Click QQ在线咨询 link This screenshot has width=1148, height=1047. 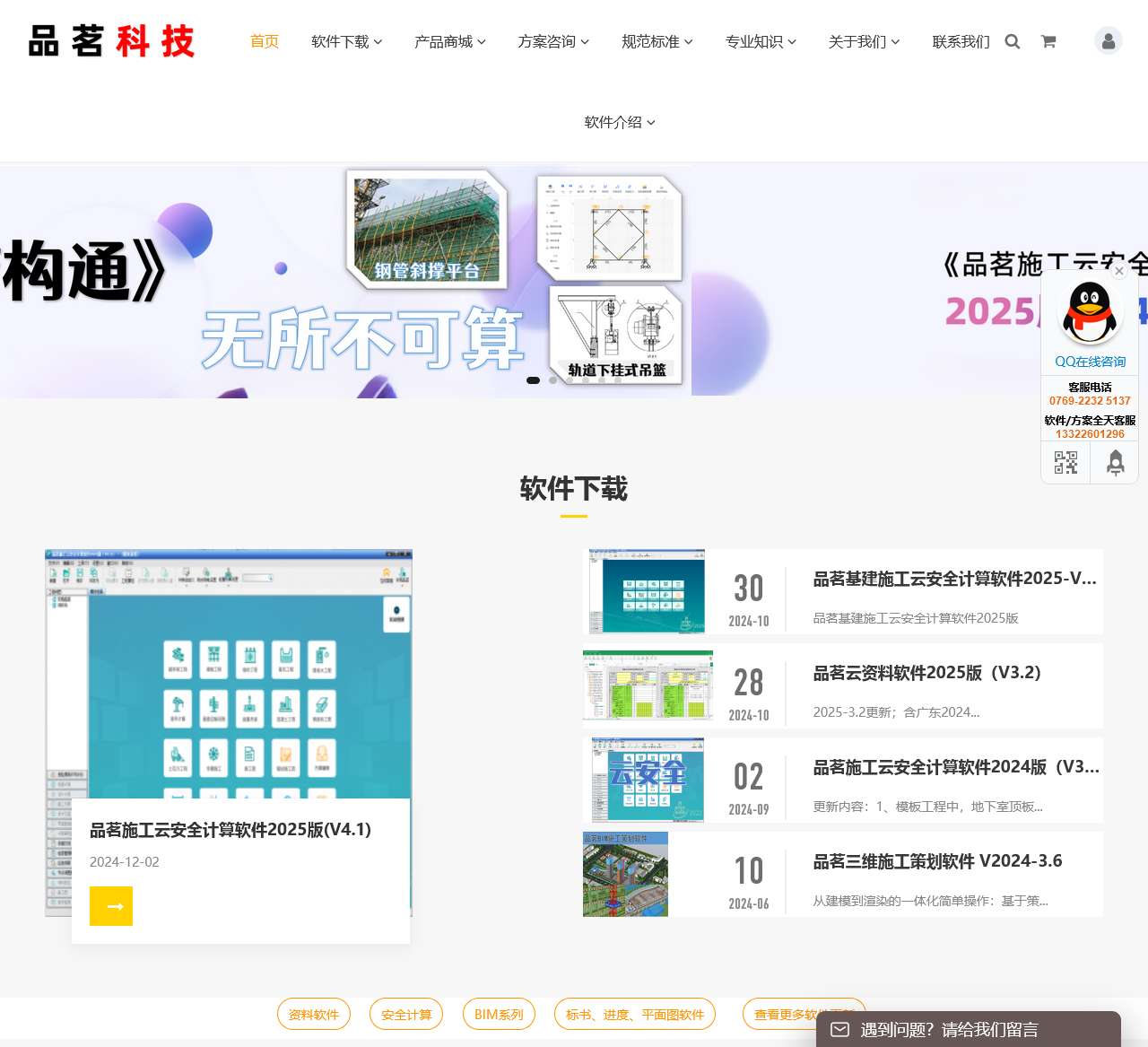pyautogui.click(x=1090, y=362)
